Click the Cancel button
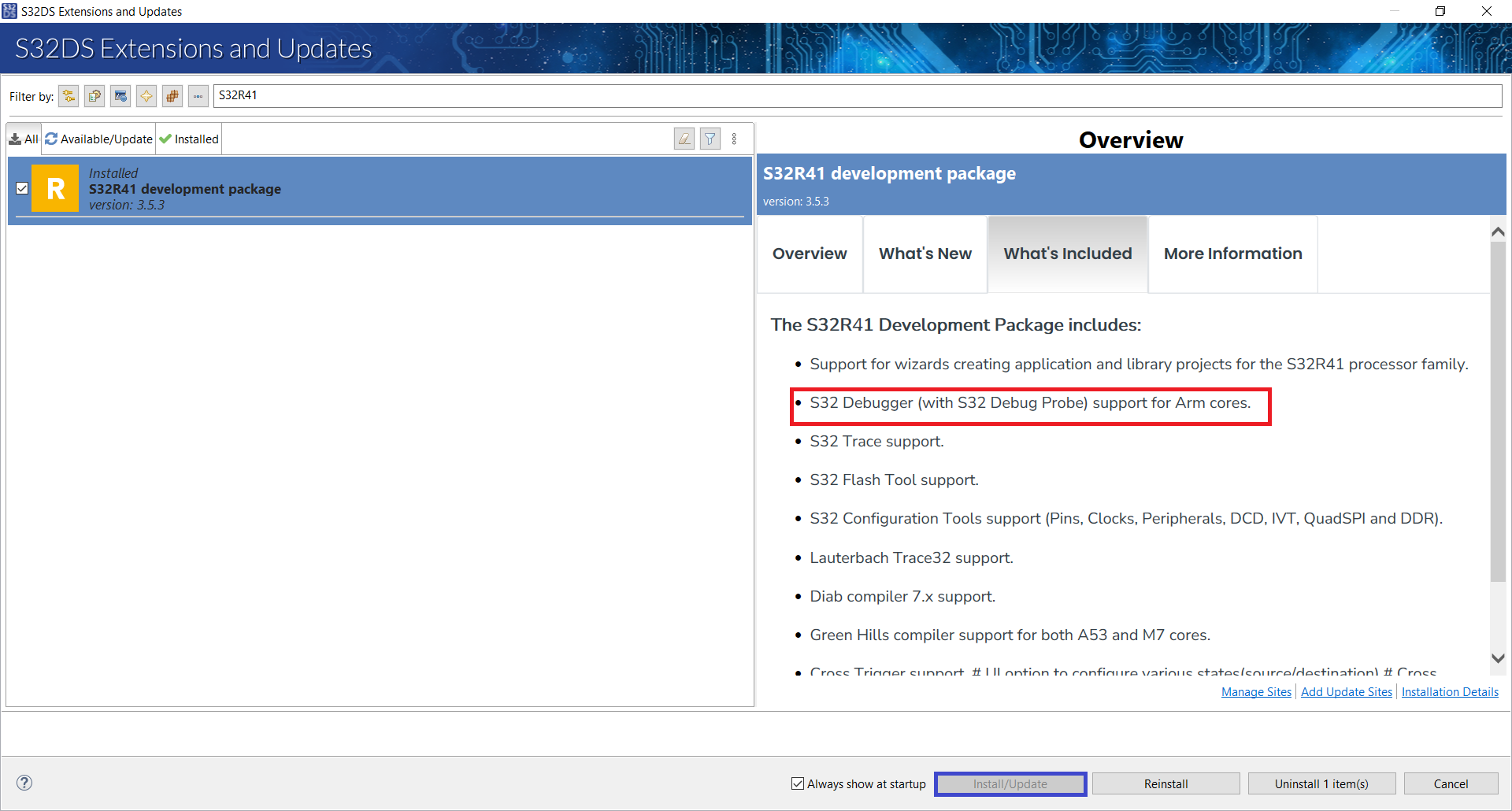Viewport: 1512px width, 811px height. 1451,783
